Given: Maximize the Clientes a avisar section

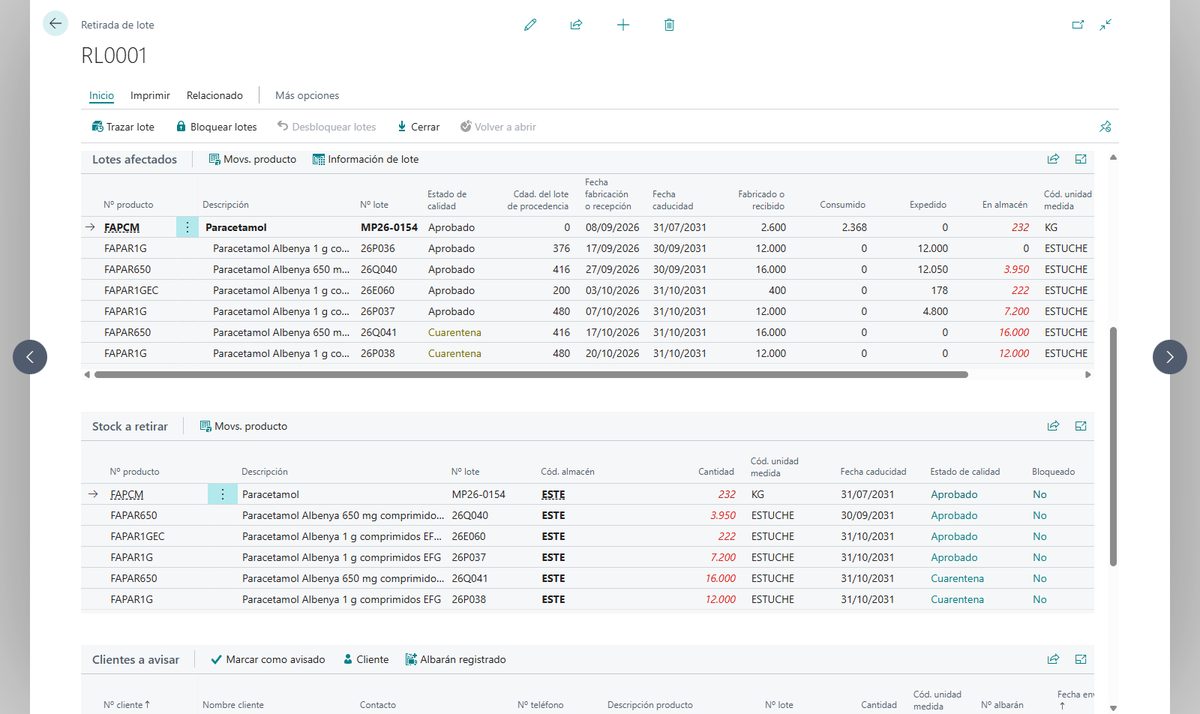Looking at the screenshot, I should 1081,660.
